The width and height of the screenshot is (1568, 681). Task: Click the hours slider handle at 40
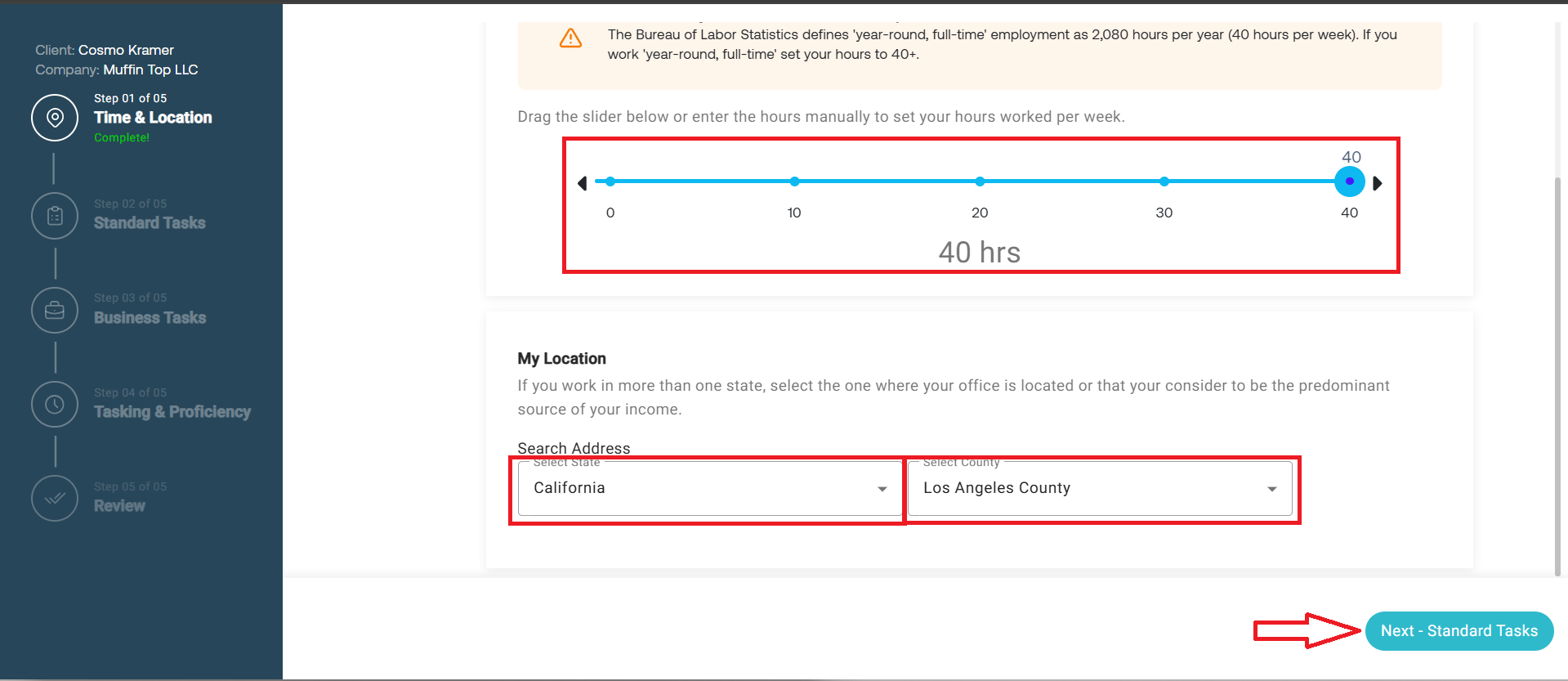point(1350,181)
